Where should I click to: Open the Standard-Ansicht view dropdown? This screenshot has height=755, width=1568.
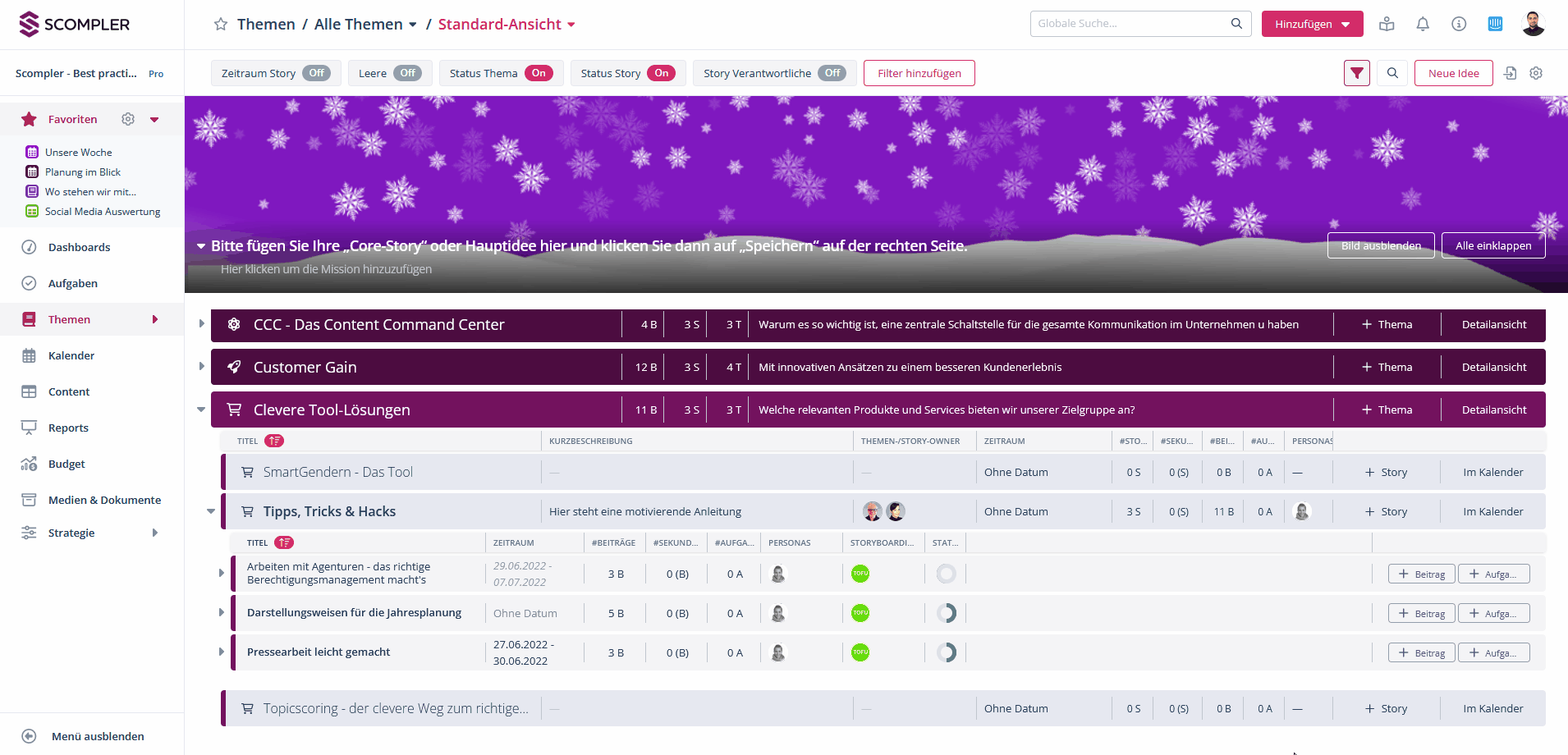pos(507,25)
